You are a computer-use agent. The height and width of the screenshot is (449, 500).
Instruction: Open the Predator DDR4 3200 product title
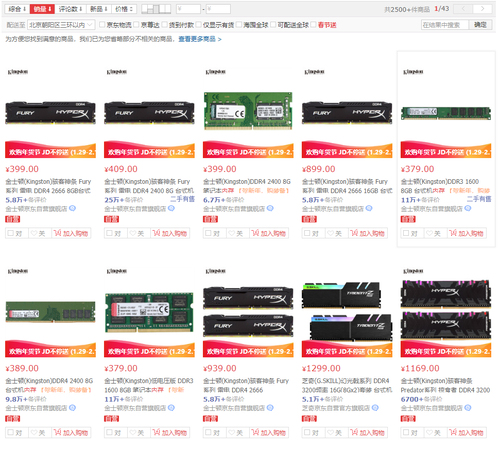pos(445,385)
